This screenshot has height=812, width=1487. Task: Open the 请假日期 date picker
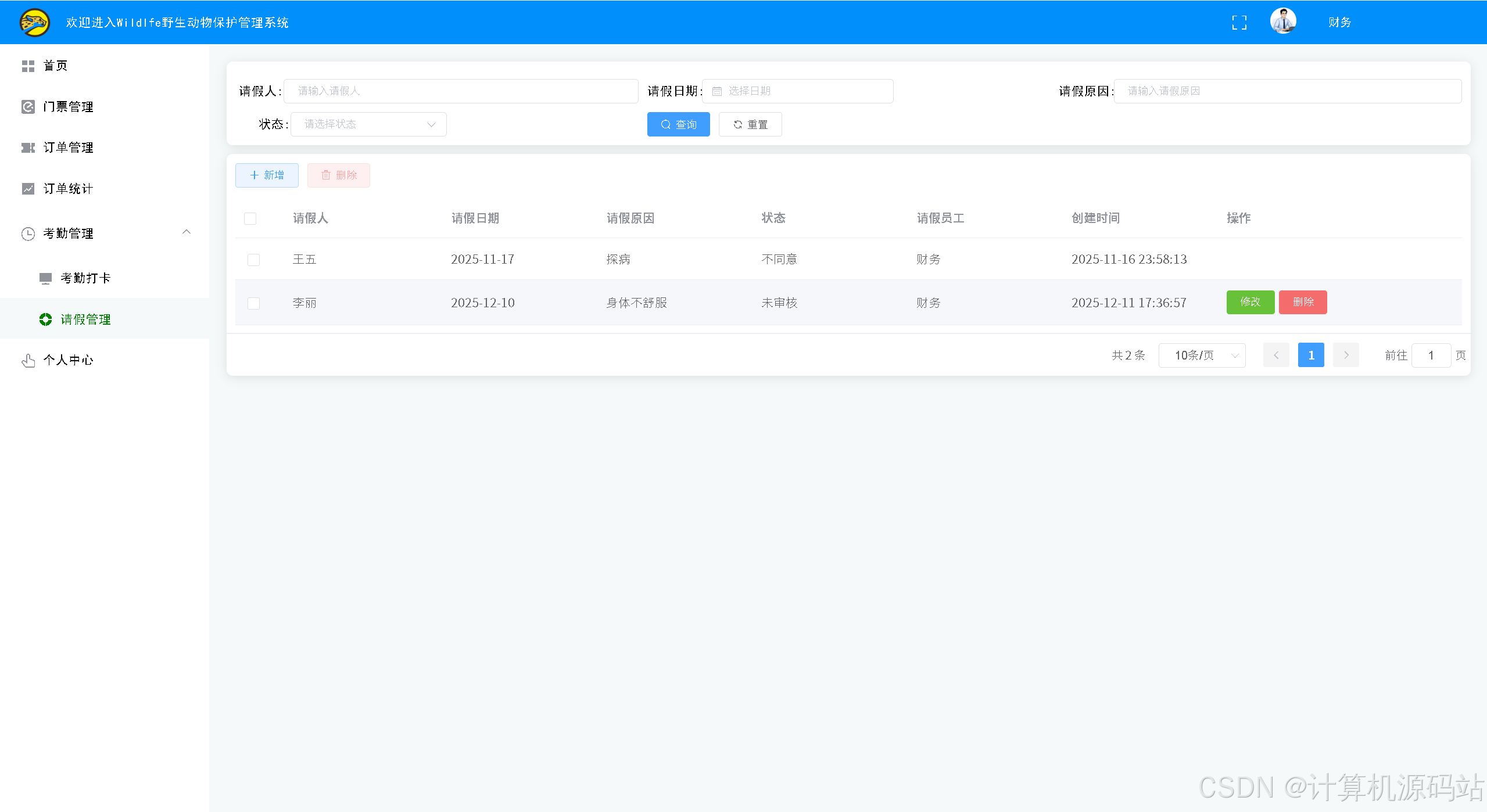pos(797,91)
